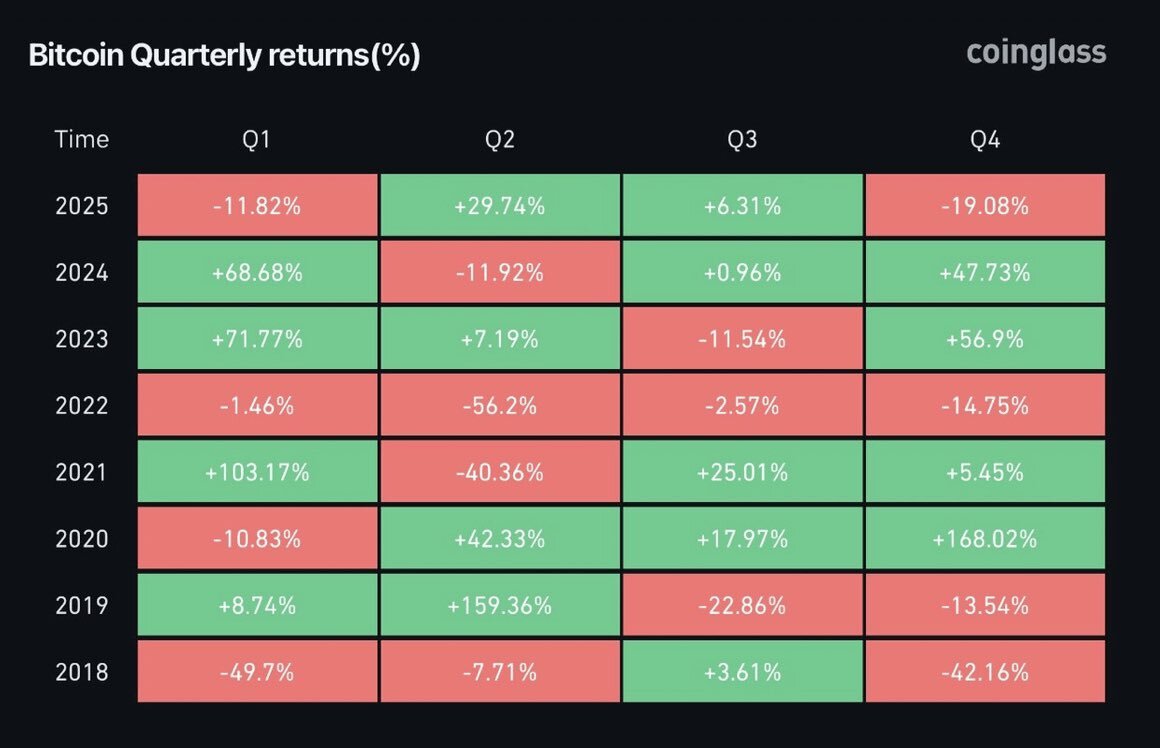Viewport: 1160px width, 748px height.
Task: Click the 2025 Q4 -19.08% cell
Action: 985,206
